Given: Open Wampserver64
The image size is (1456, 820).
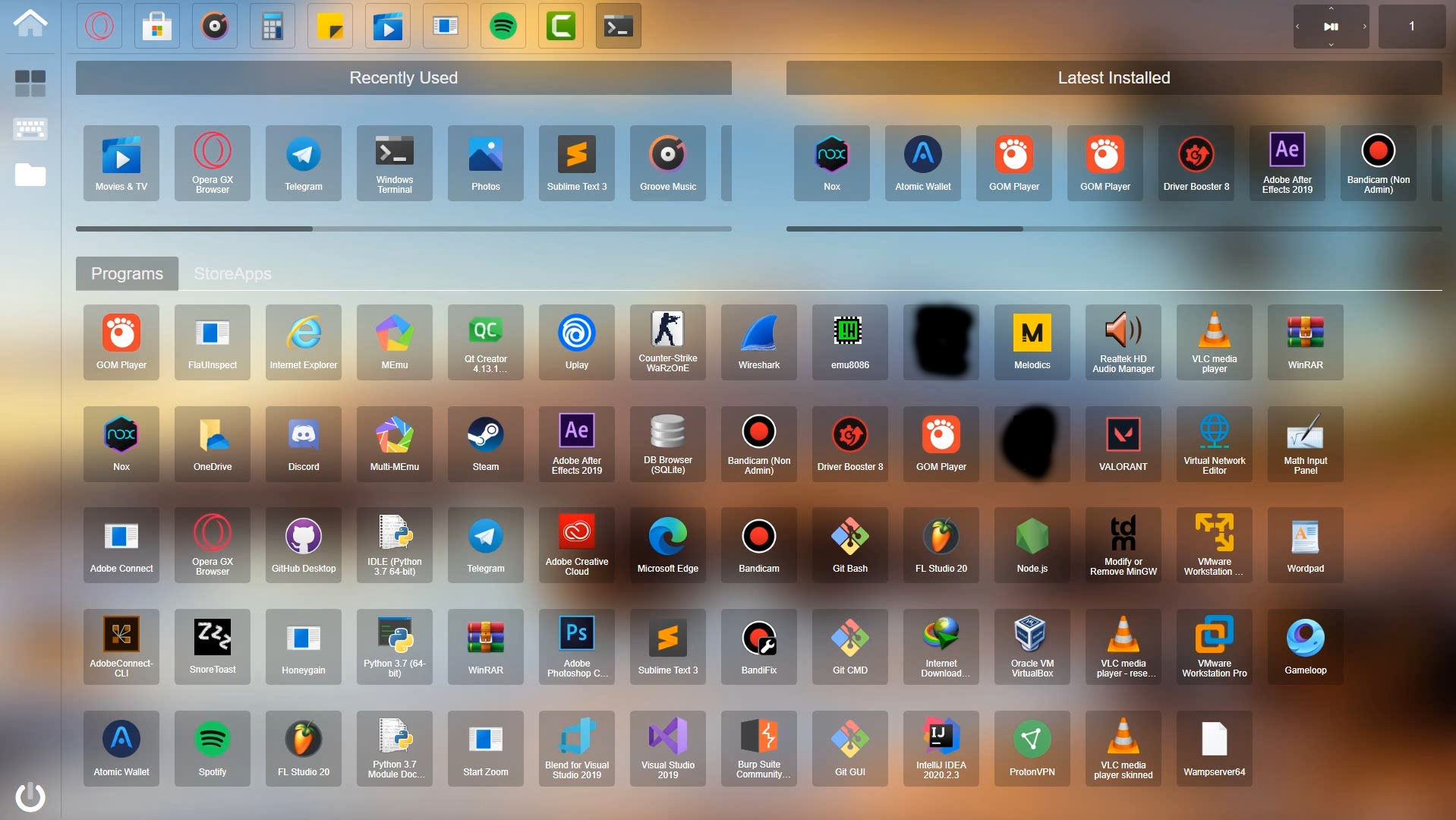Looking at the screenshot, I should [1215, 749].
